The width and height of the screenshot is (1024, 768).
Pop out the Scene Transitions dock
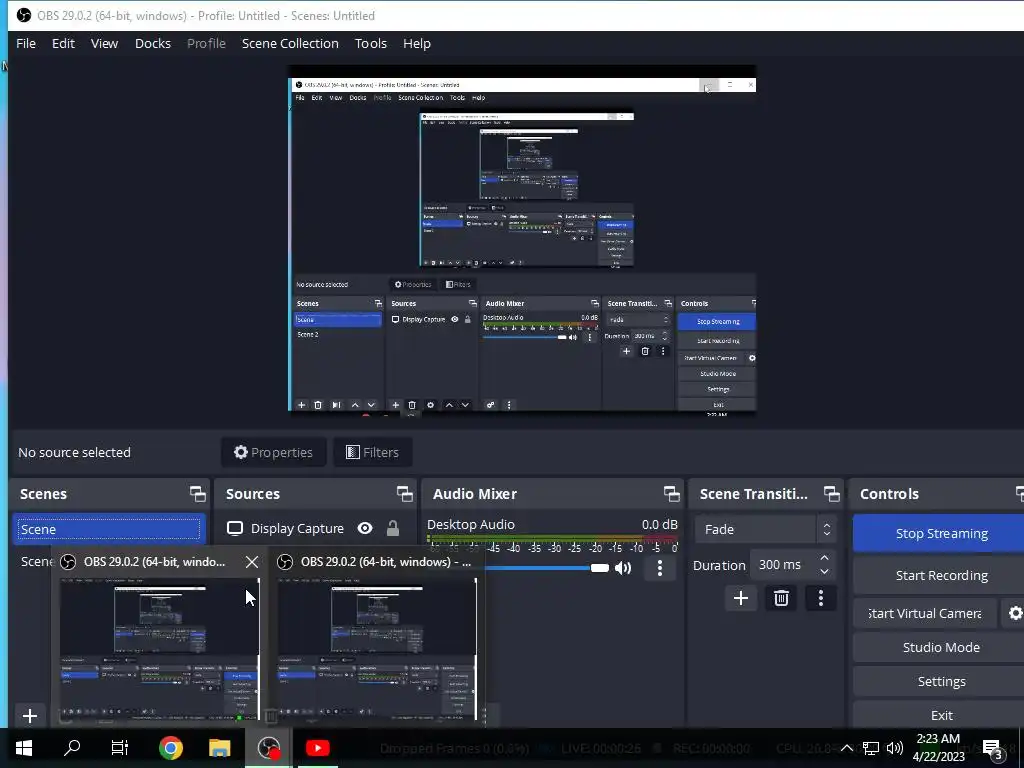[x=831, y=494]
